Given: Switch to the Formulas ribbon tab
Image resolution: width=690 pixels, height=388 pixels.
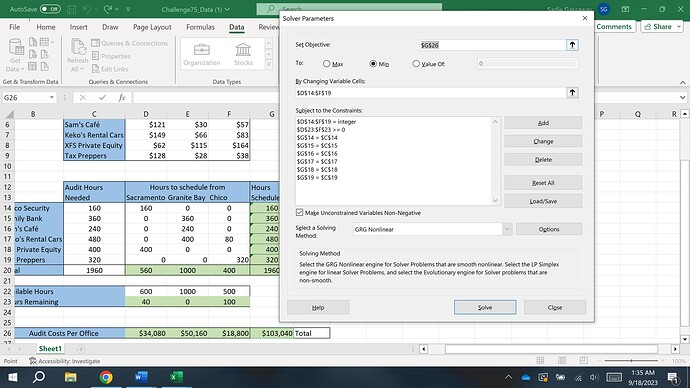Looking at the screenshot, I should click(200, 27).
